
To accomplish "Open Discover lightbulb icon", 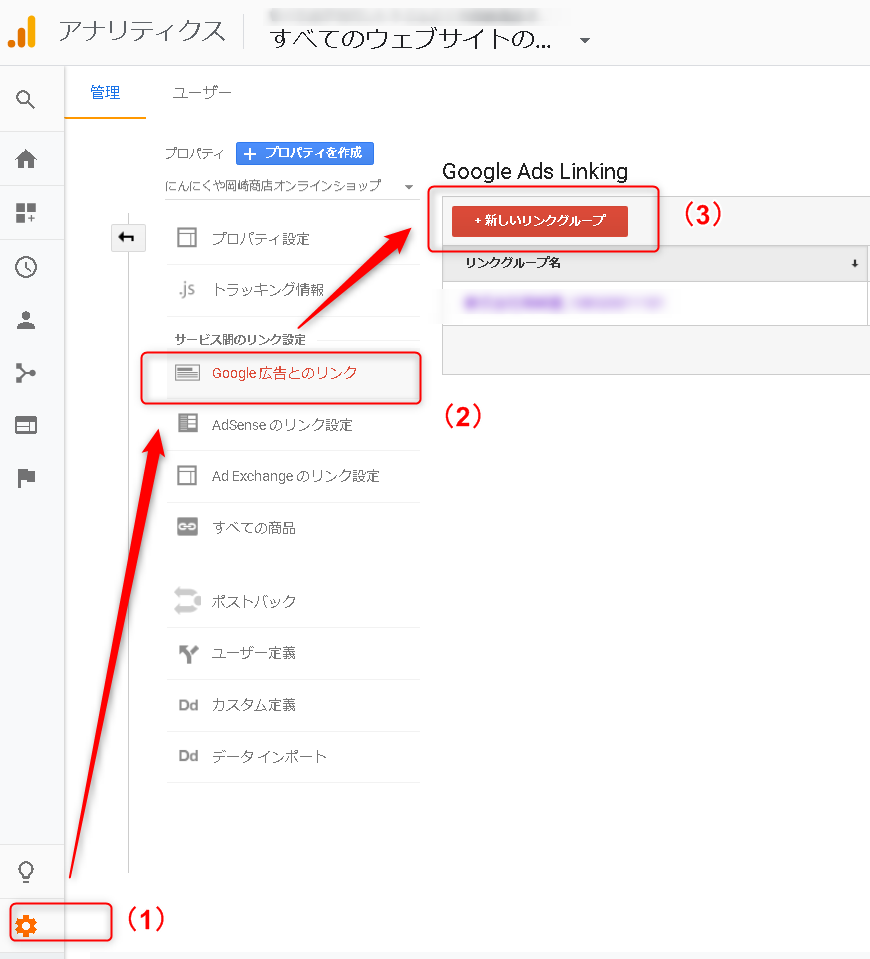I will pos(26,871).
